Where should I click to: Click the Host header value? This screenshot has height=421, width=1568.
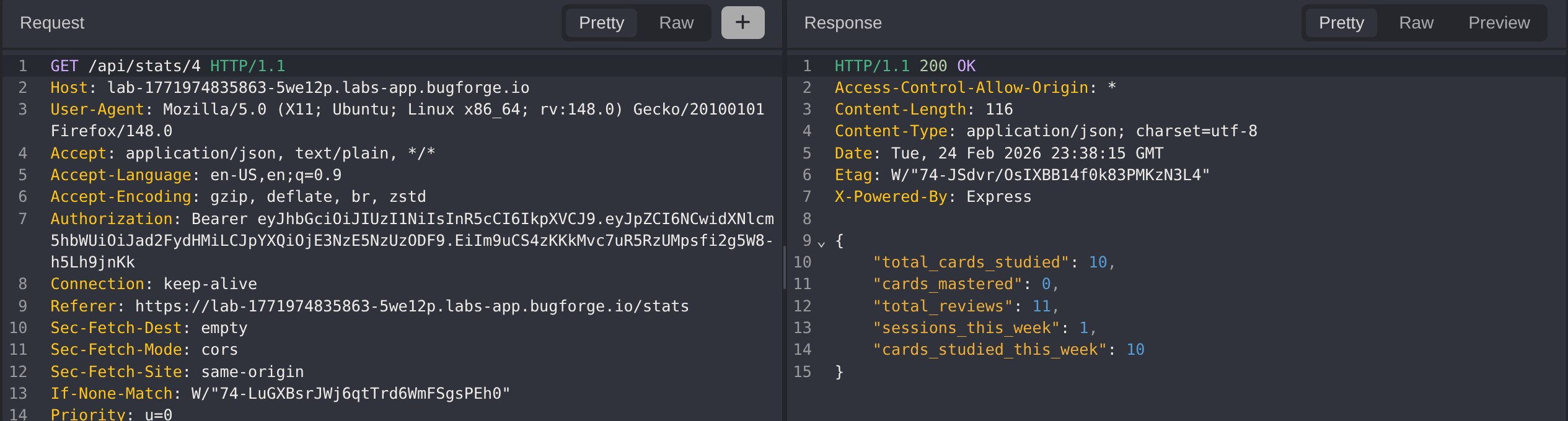[x=318, y=88]
